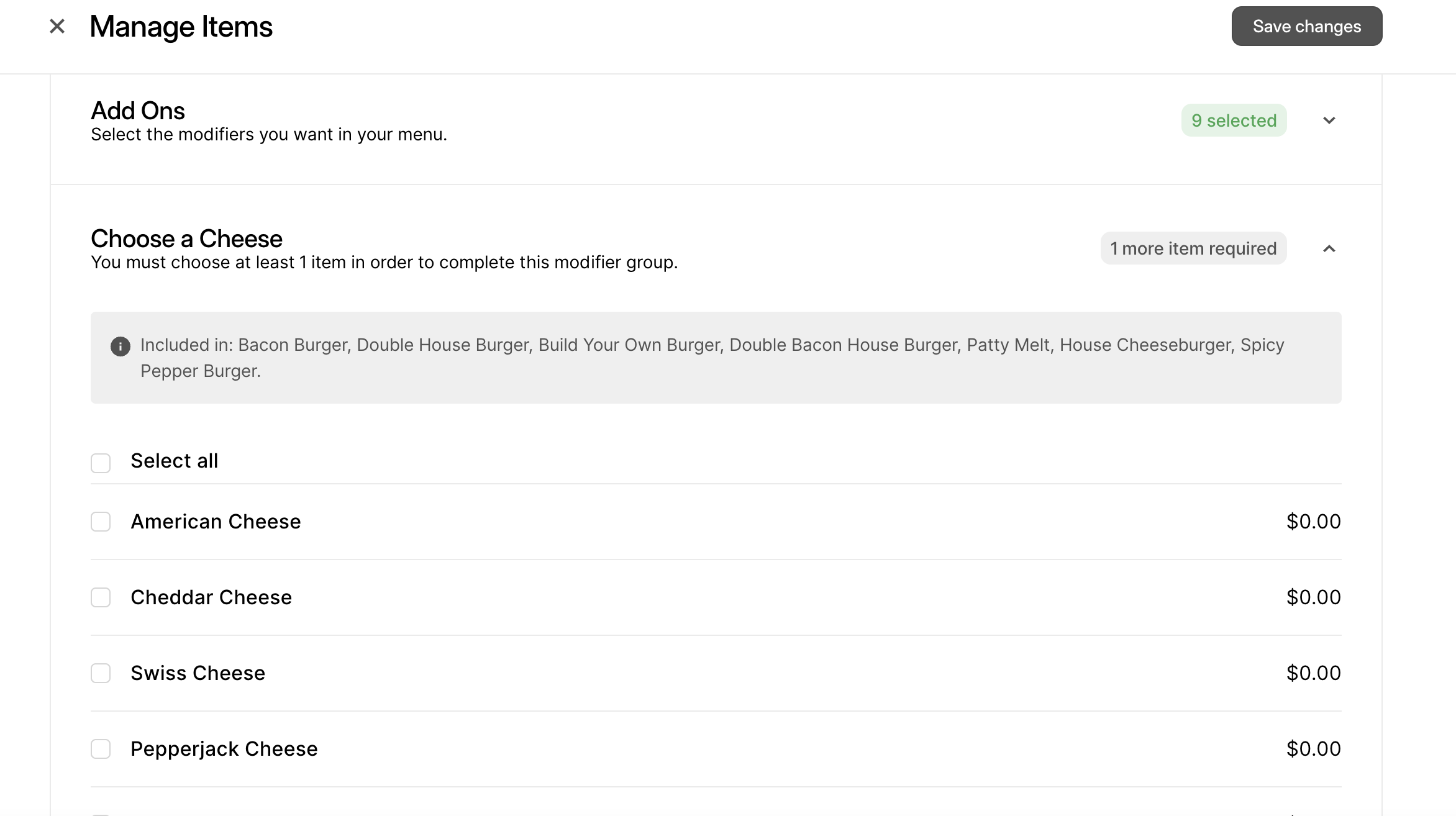
Task: Check the American Cheese checkbox
Action: click(x=101, y=522)
